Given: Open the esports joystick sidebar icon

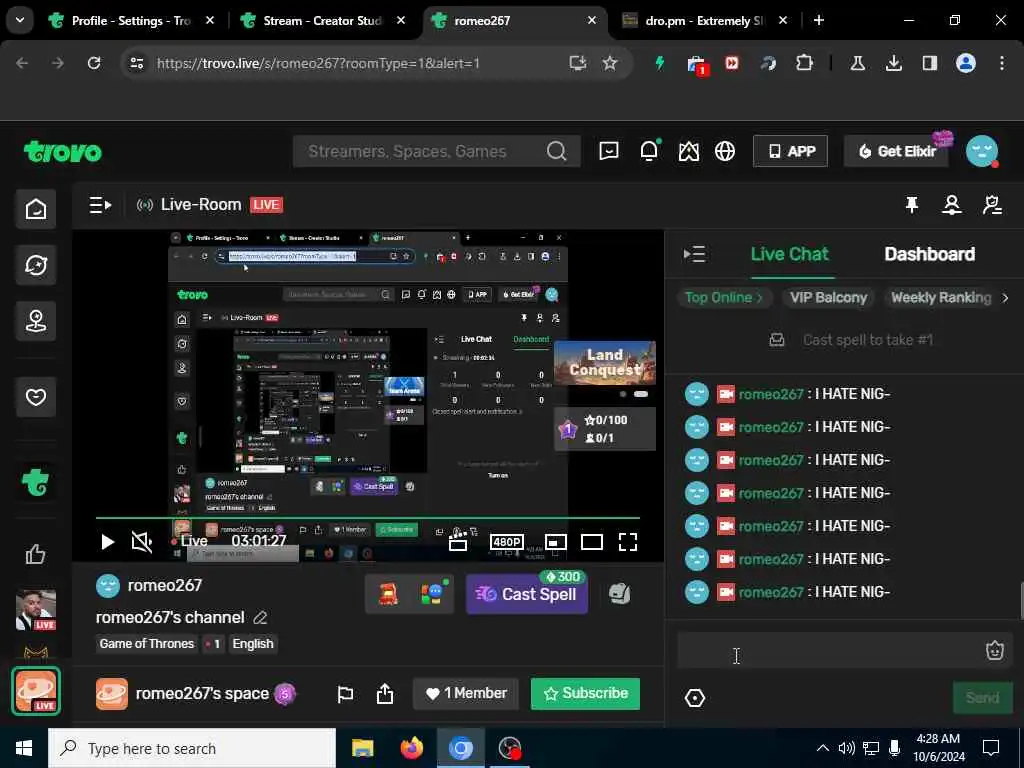Looking at the screenshot, I should tap(36, 321).
